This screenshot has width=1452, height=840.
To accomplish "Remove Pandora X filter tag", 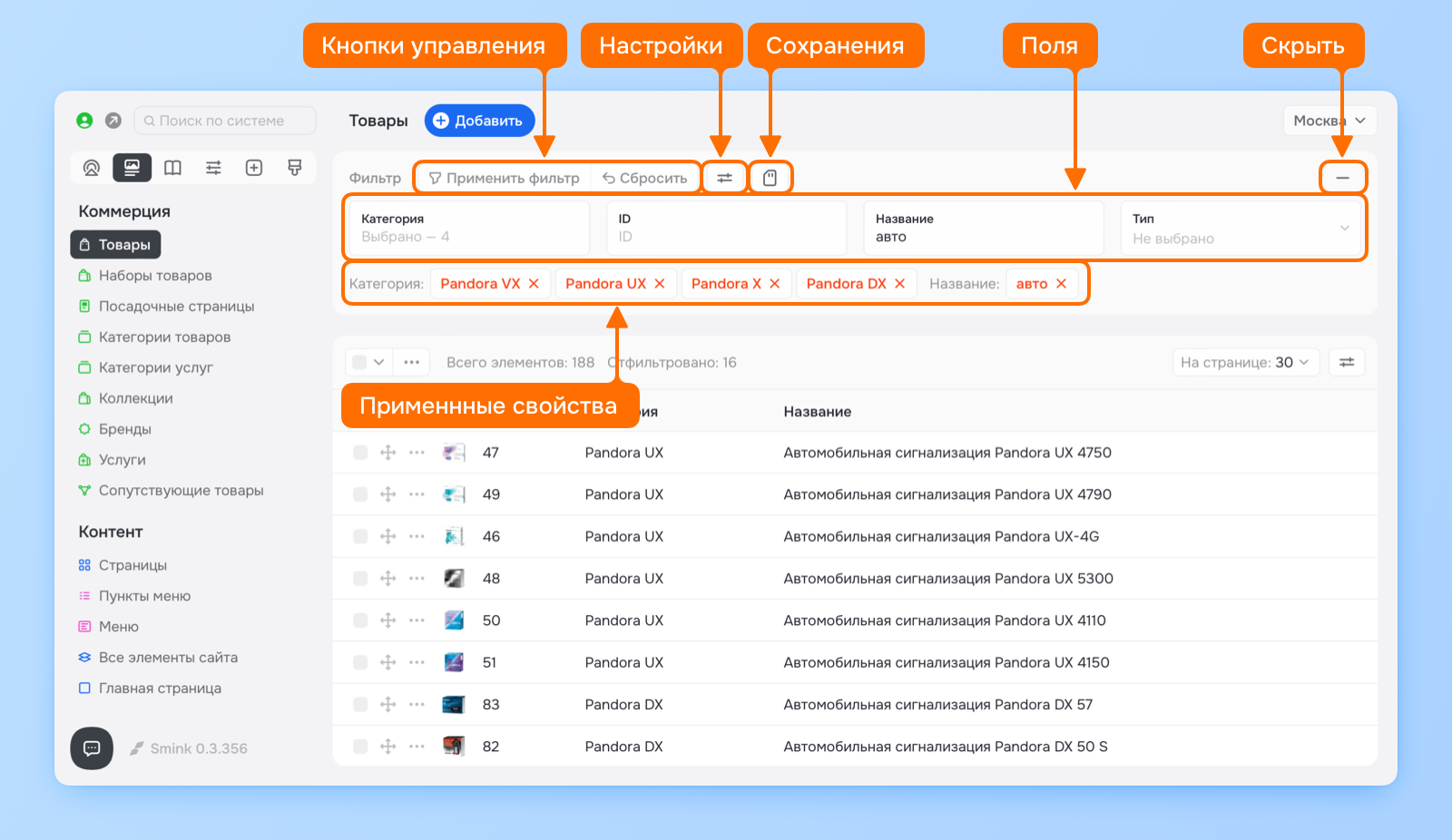I will point(775,284).
